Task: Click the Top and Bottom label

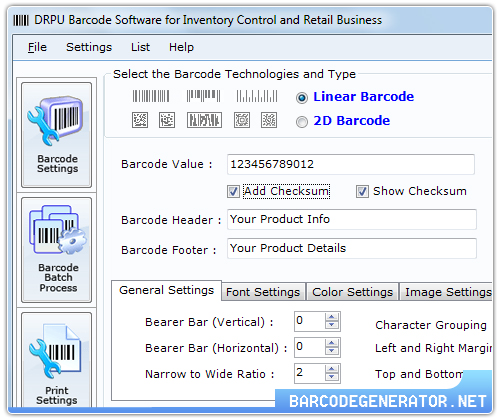Action: (x=419, y=374)
